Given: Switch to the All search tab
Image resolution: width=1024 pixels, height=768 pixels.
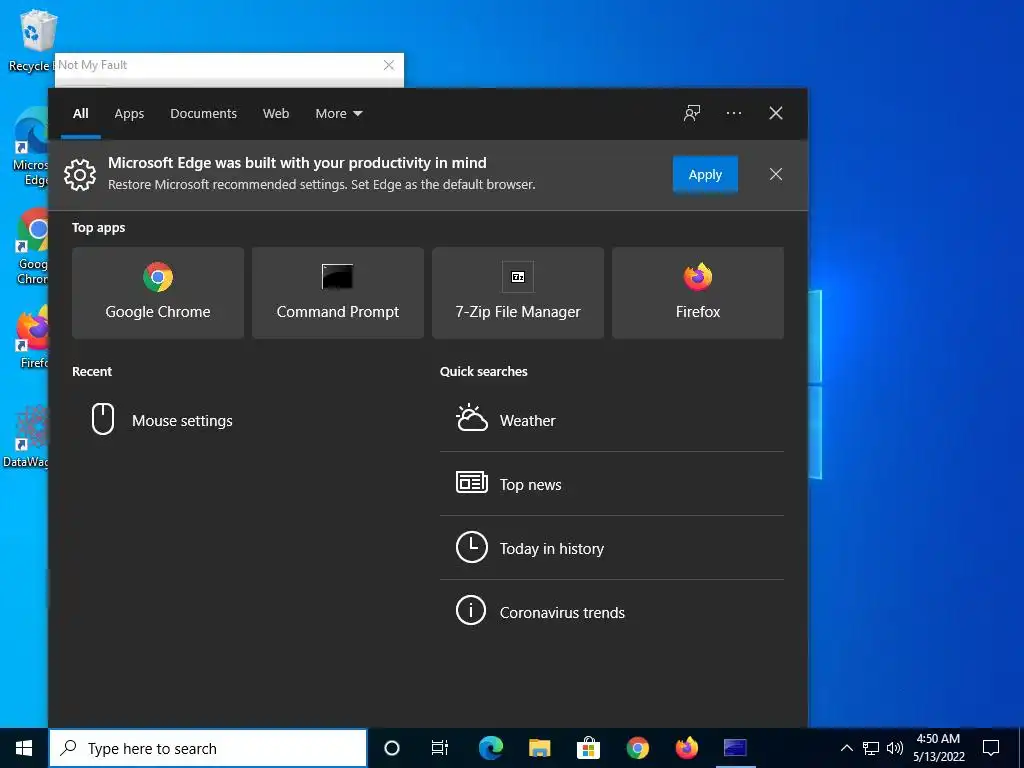Looking at the screenshot, I should pos(81,113).
